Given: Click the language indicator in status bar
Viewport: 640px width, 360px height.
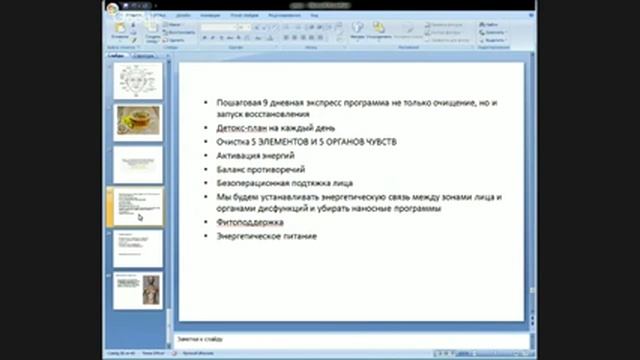Looking at the screenshot, I should pyautogui.click(x=198, y=353).
